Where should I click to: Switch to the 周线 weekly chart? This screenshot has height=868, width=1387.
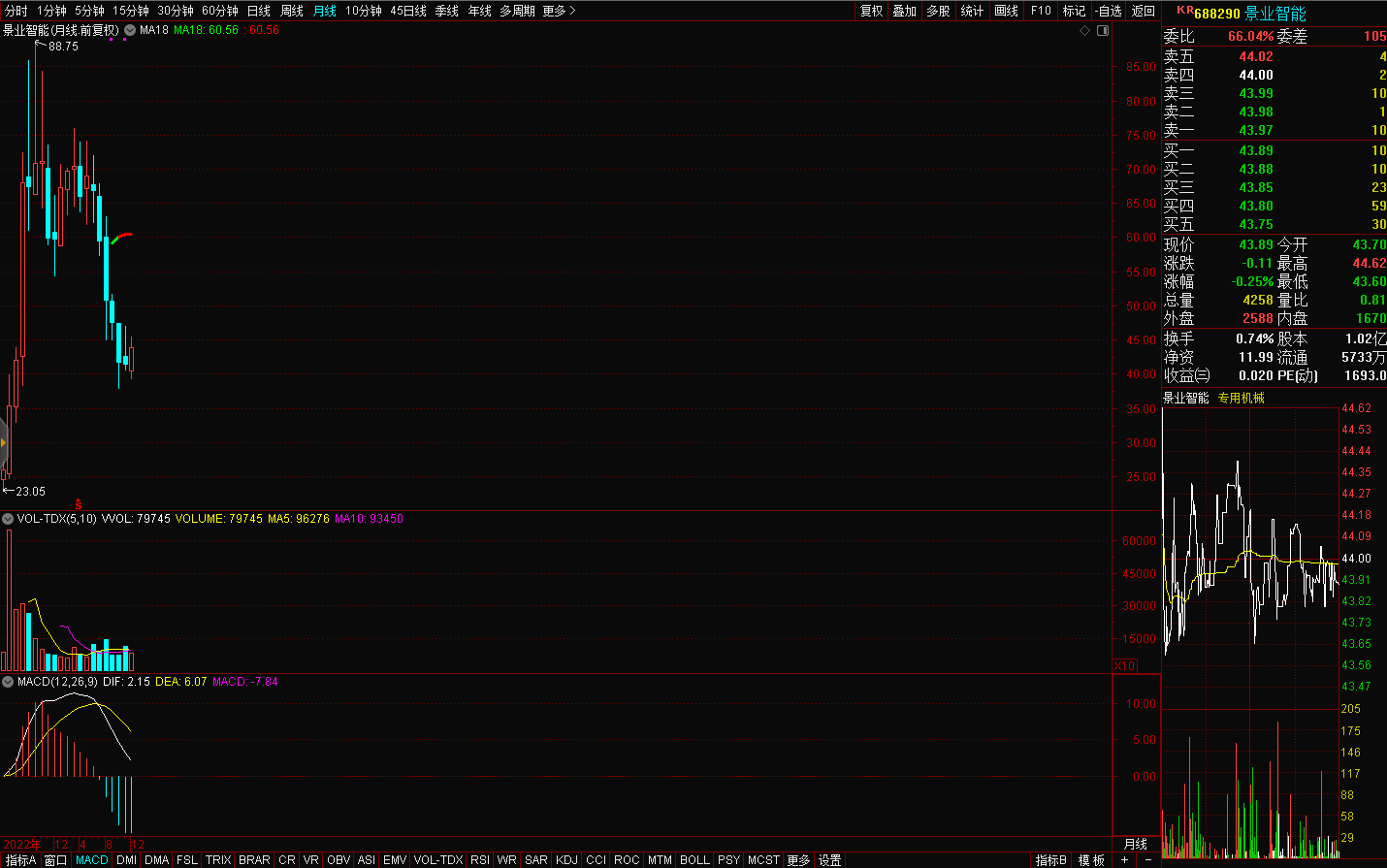[x=292, y=11]
